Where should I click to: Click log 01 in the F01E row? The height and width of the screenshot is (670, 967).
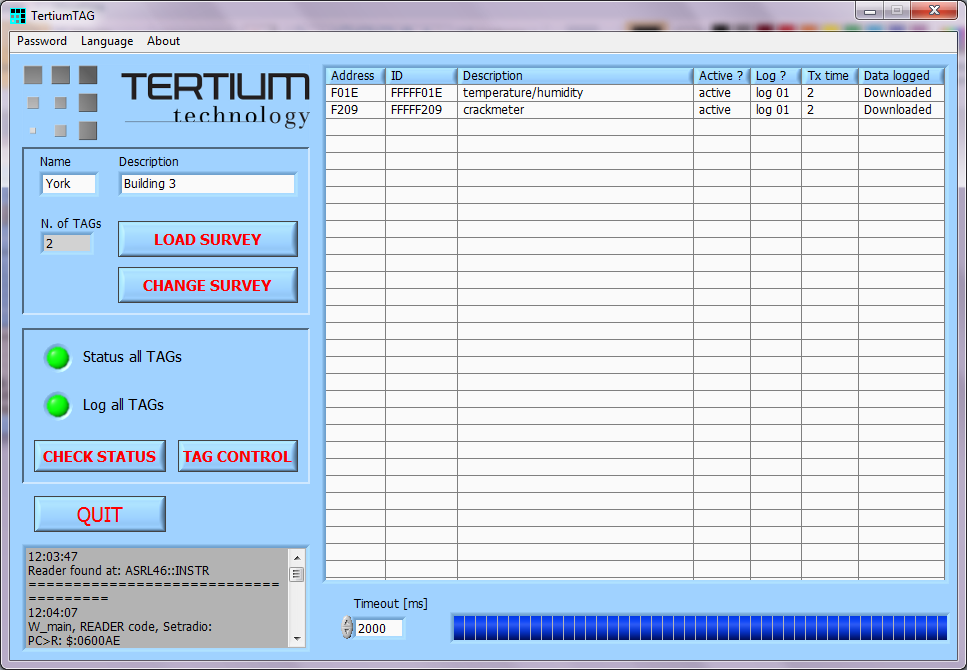coord(776,93)
